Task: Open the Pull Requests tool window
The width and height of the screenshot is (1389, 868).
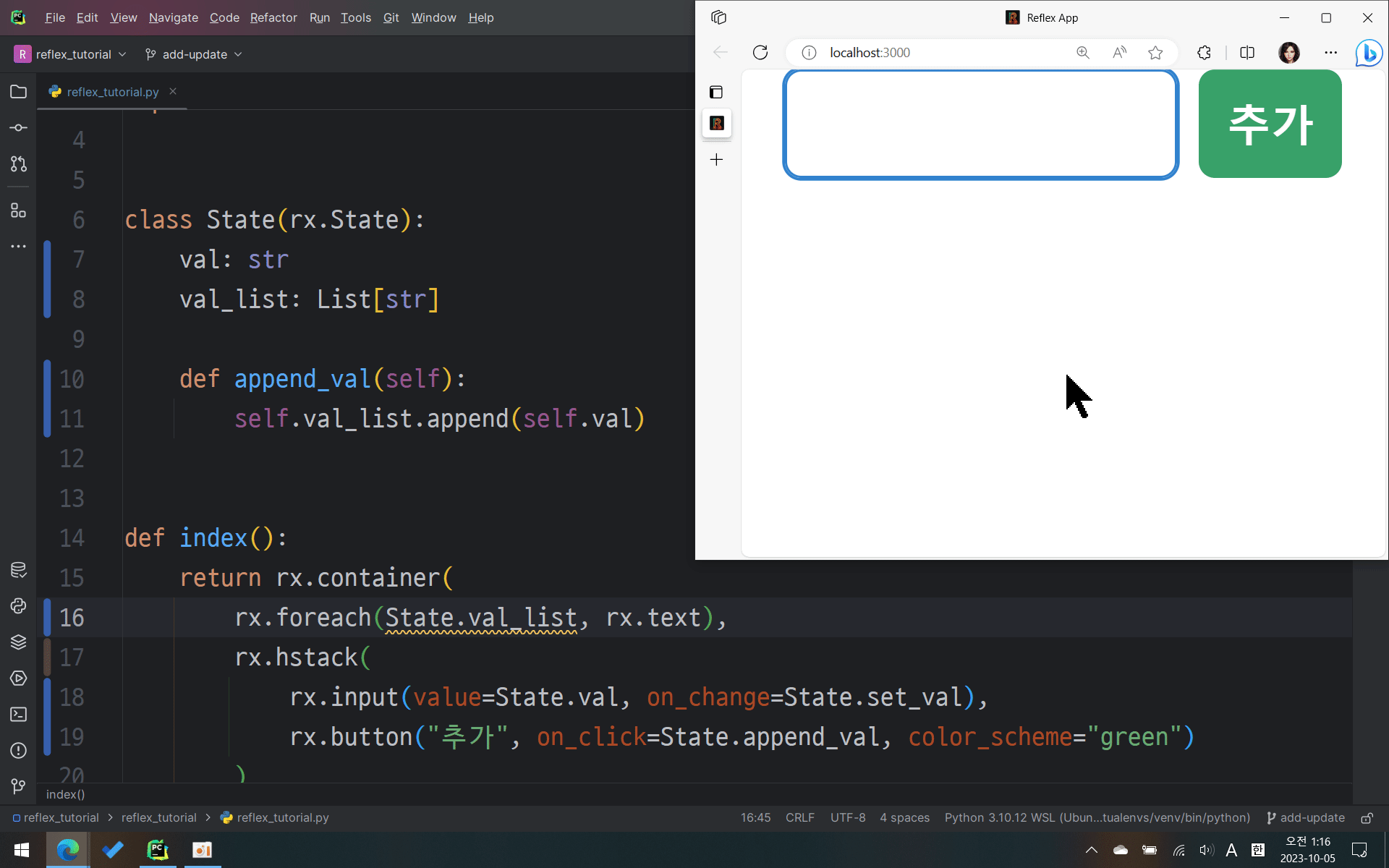Action: [19, 164]
